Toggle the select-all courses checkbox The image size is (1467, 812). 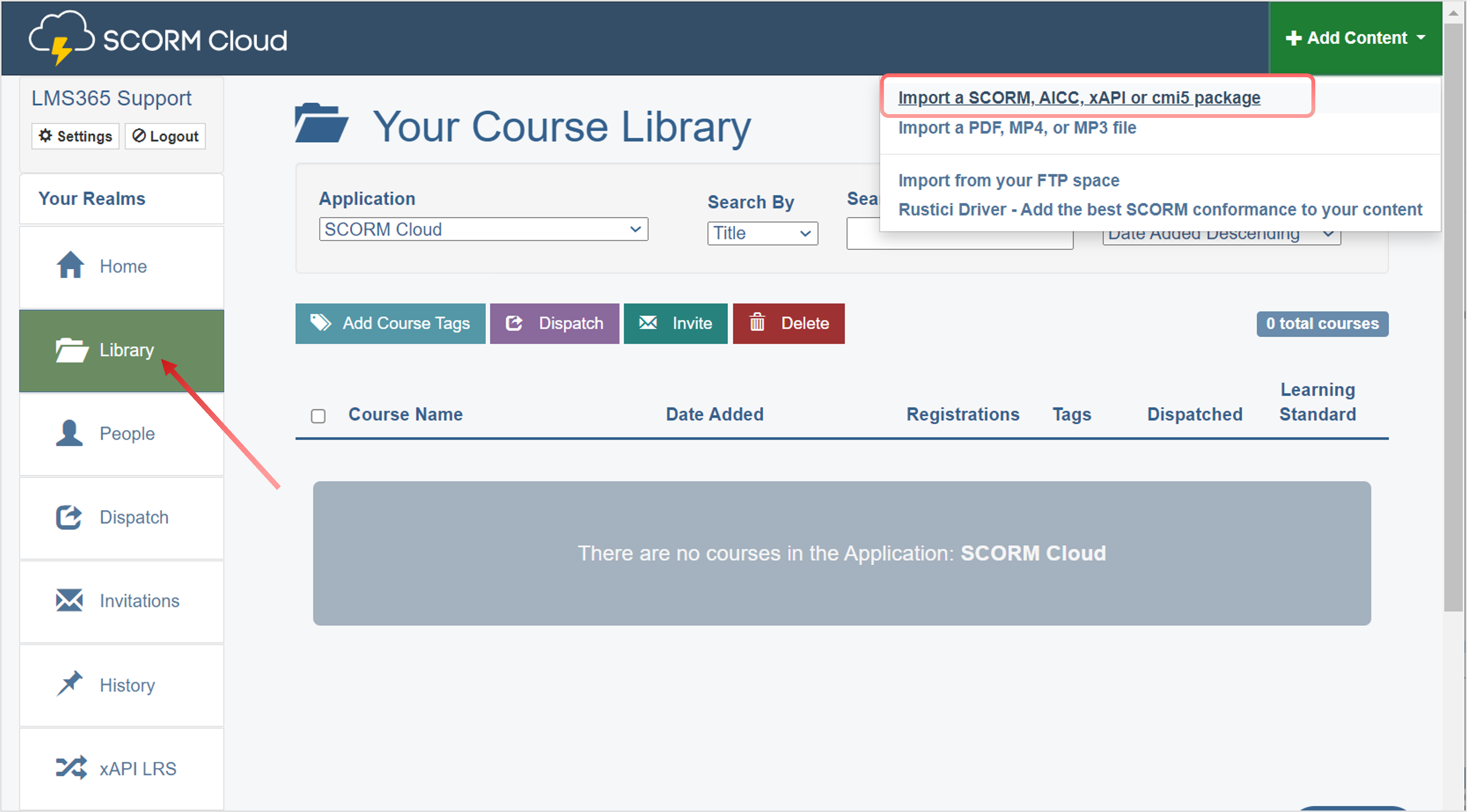(318, 416)
